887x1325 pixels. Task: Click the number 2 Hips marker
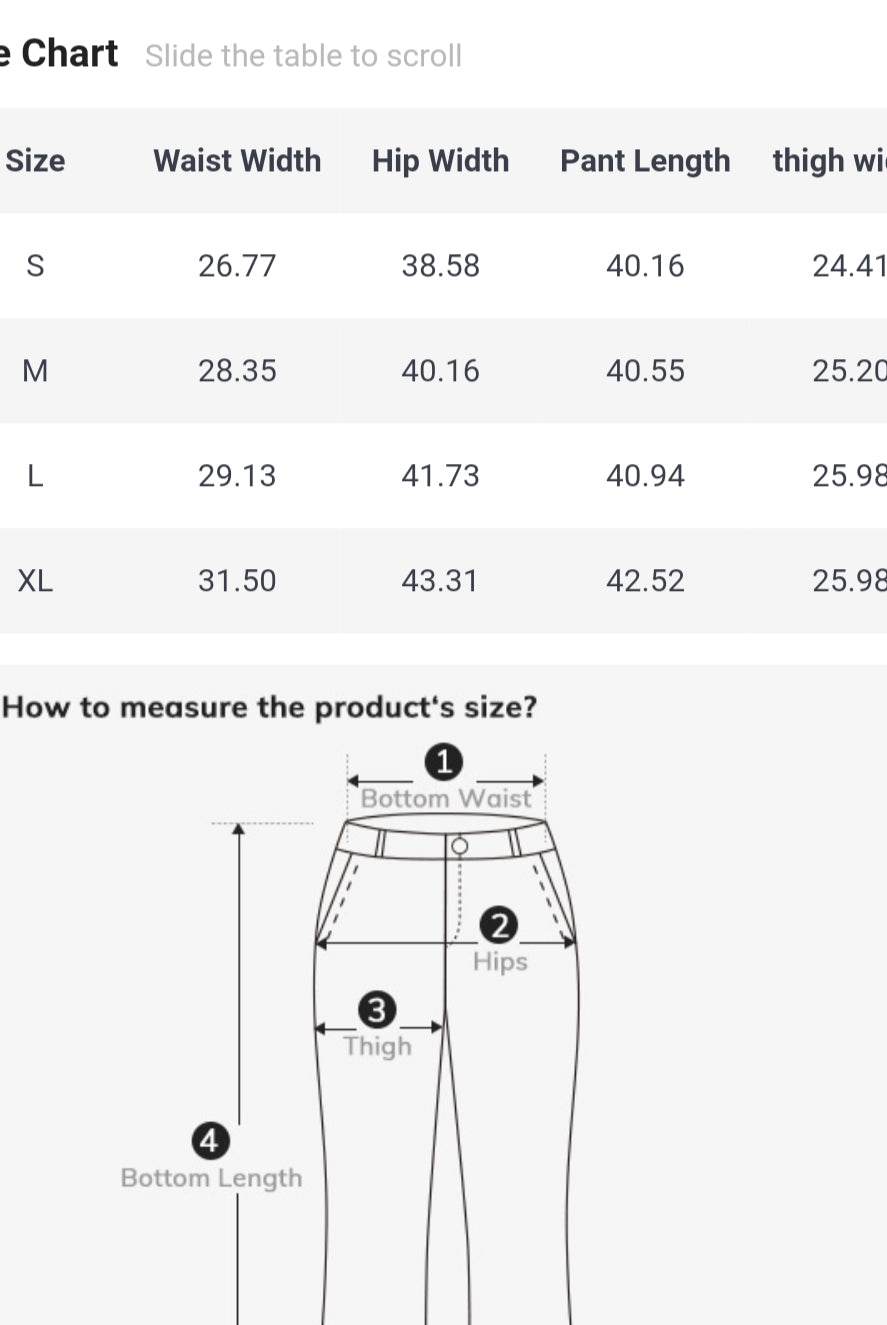pos(498,926)
